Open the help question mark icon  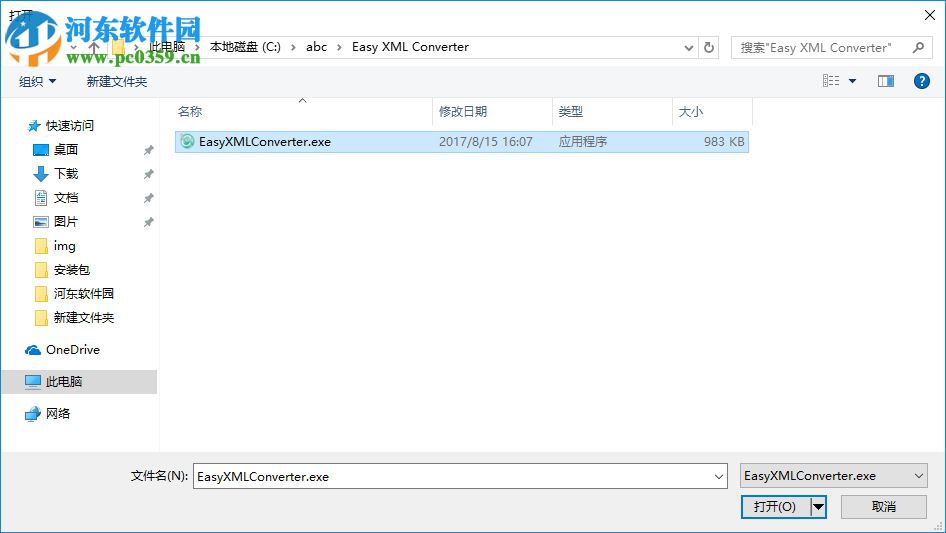pyautogui.click(x=921, y=81)
